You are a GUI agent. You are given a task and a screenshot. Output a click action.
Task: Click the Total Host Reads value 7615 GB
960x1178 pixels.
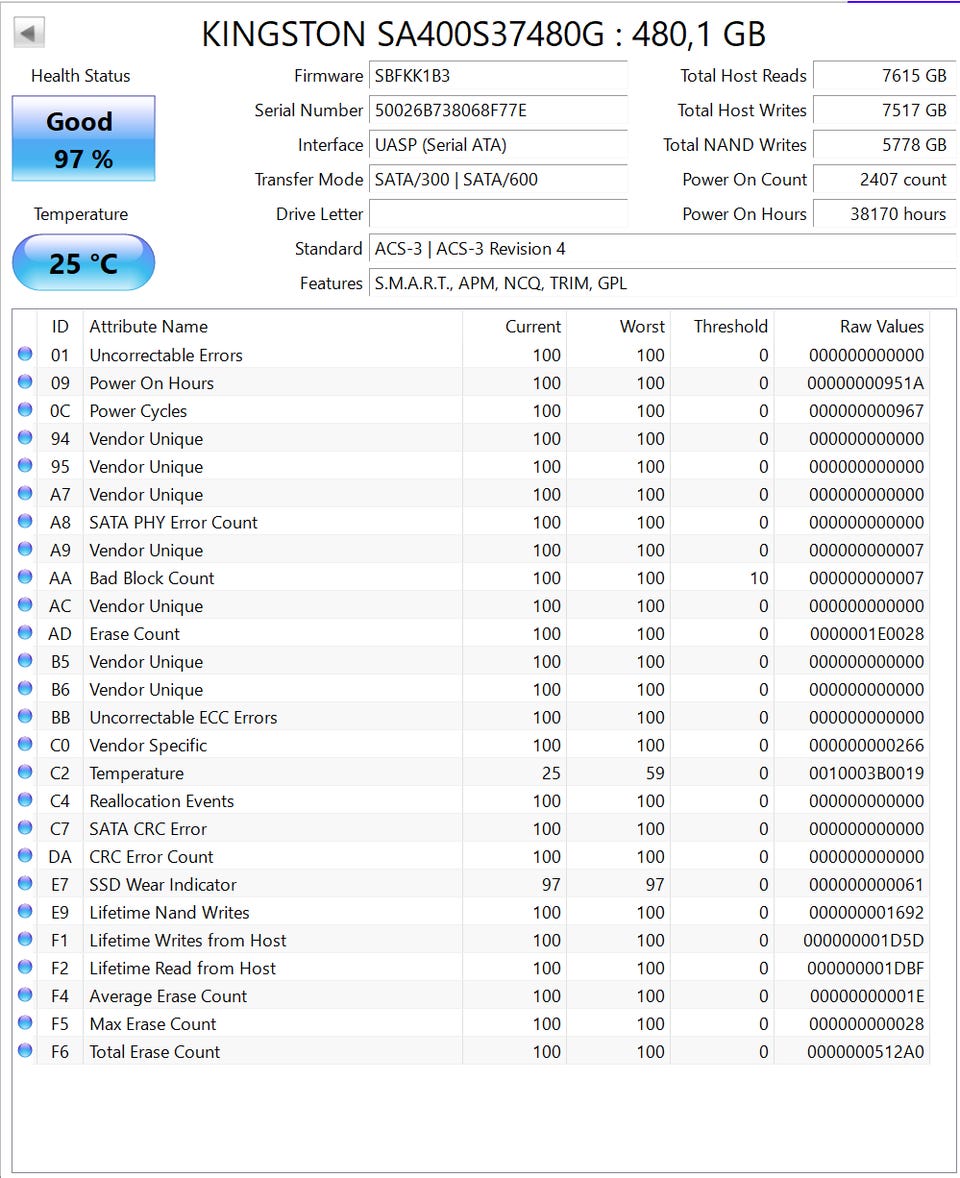885,76
